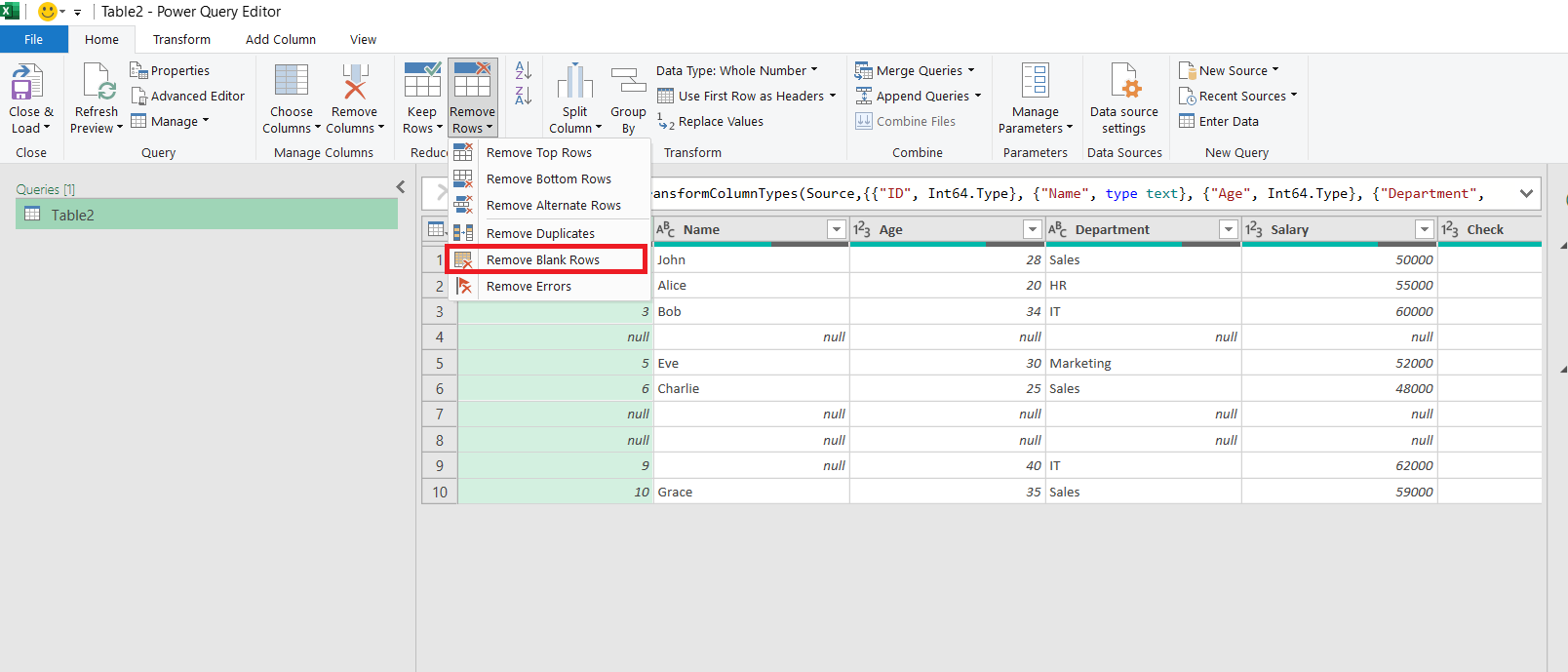Click the Keep Rows icon
1568x672 pixels.
(x=422, y=80)
